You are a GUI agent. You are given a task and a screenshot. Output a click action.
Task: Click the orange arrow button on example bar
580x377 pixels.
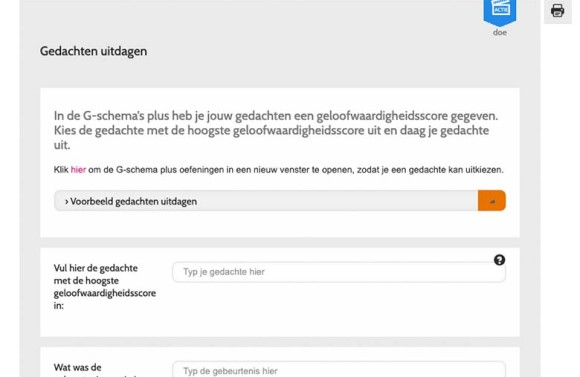(x=492, y=201)
